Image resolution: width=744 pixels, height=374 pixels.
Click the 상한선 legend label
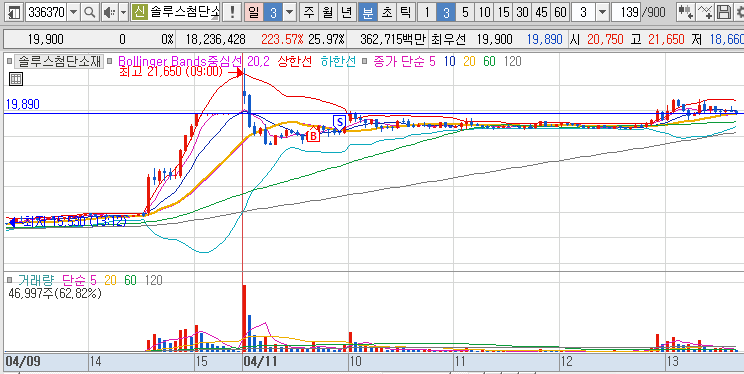point(295,61)
